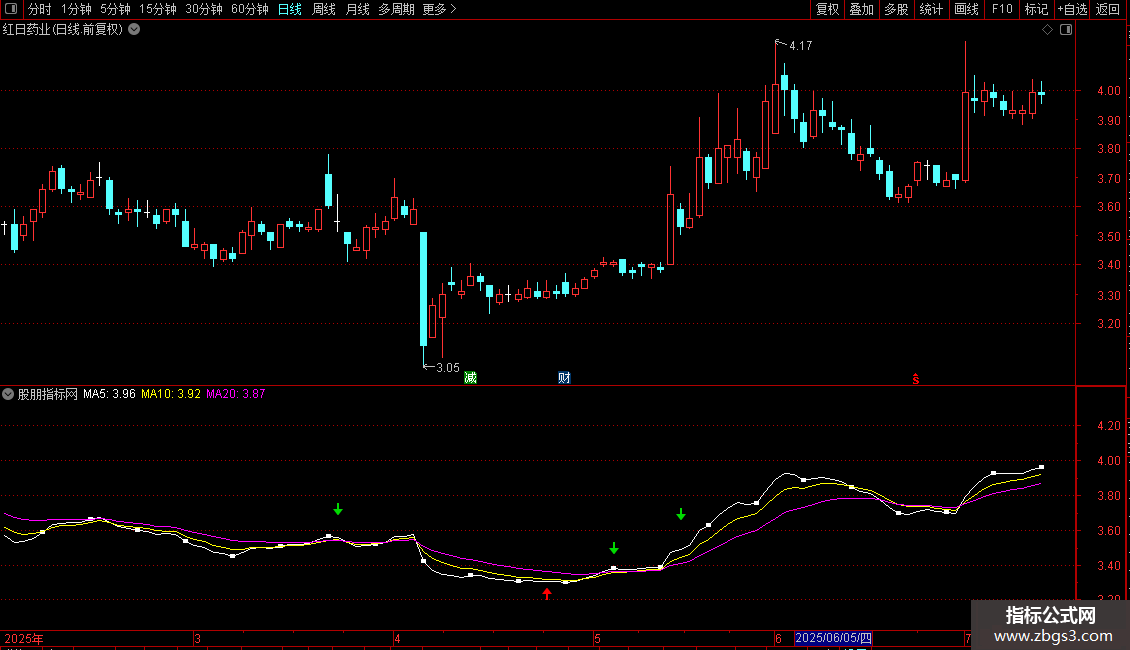Click the red S marker on timeline
Viewport: 1130px width, 650px height.
point(916,379)
